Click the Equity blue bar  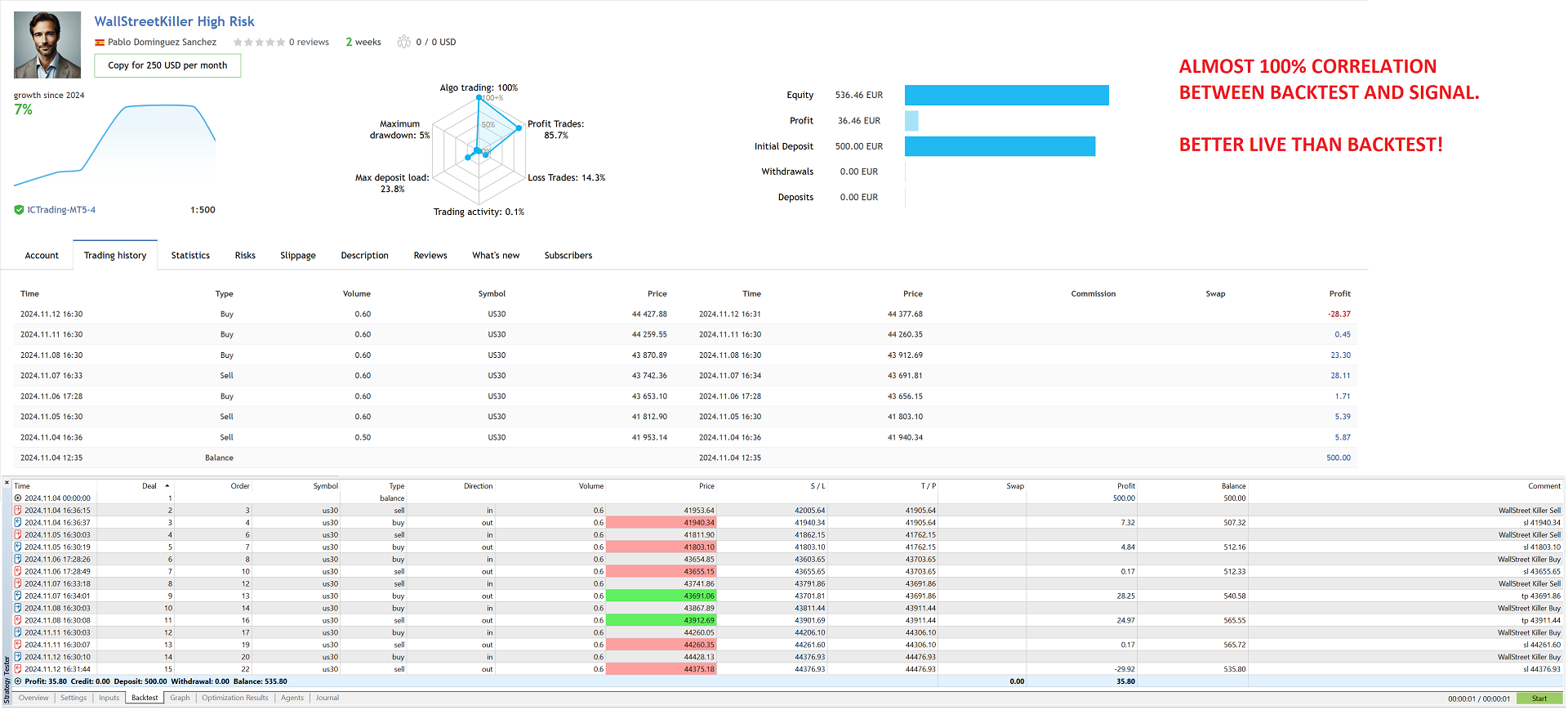[x=1006, y=96]
